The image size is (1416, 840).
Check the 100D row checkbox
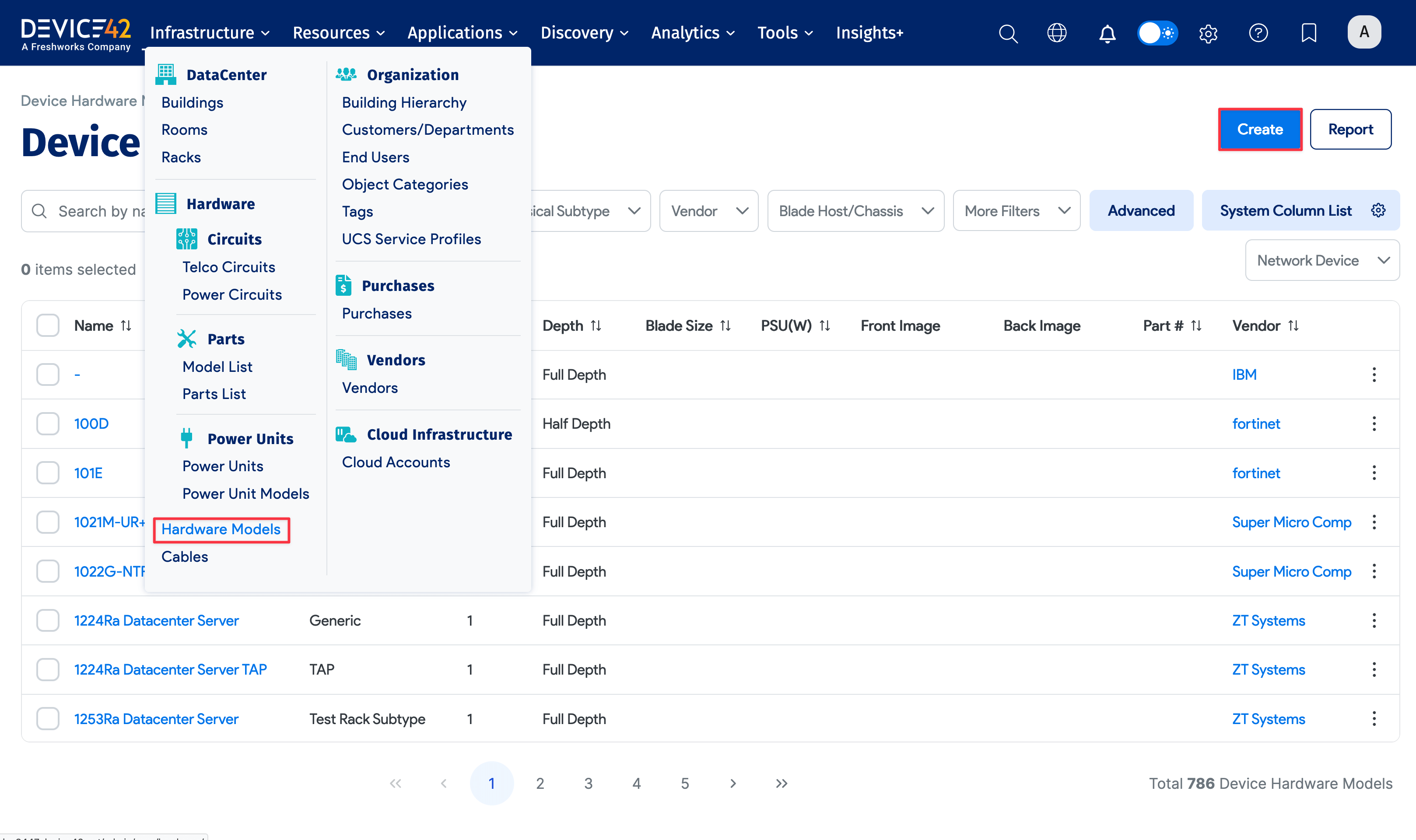click(x=48, y=423)
